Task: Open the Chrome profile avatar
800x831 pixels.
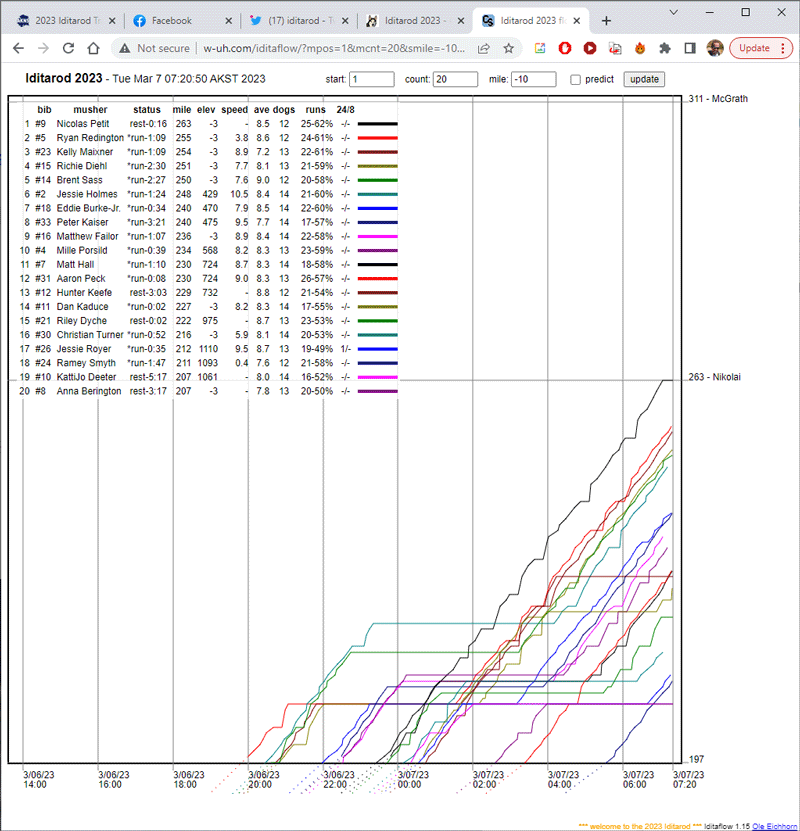Action: point(715,48)
